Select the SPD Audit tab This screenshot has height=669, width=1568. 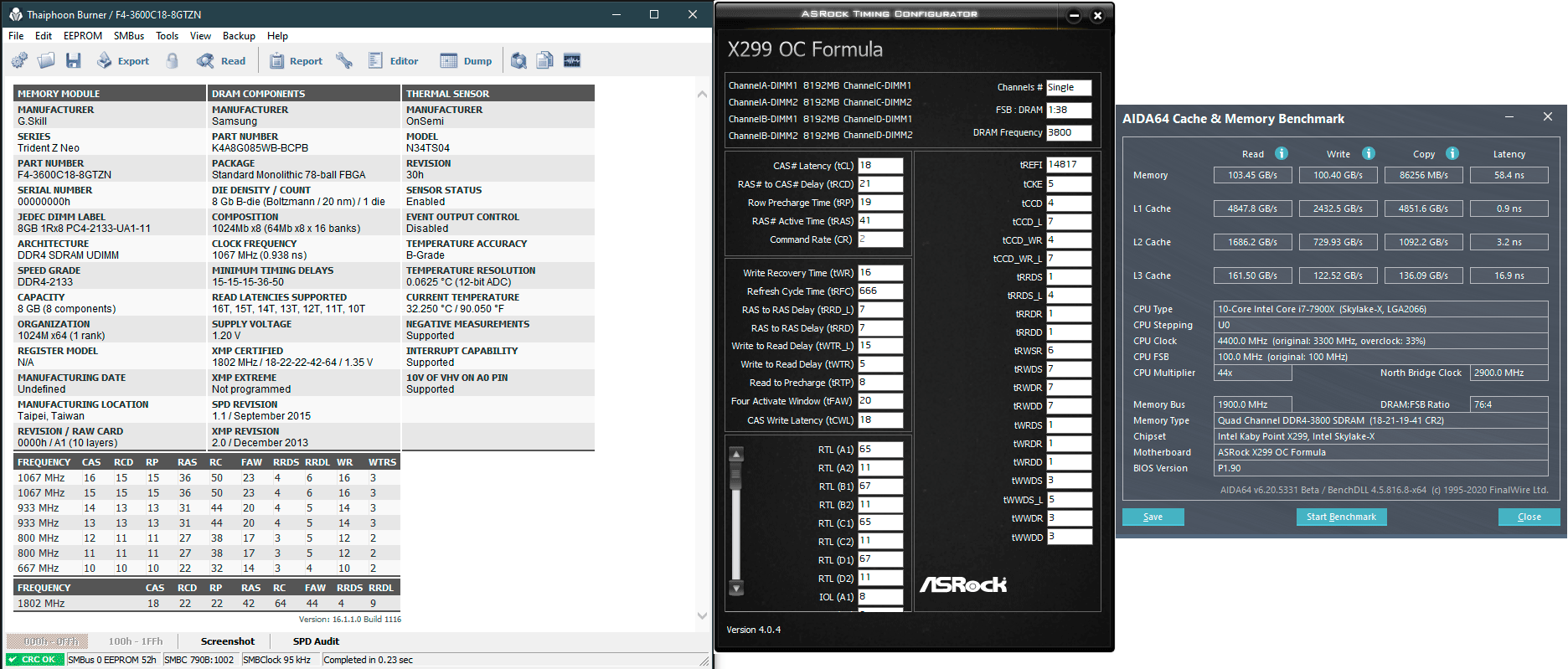pyautogui.click(x=316, y=641)
